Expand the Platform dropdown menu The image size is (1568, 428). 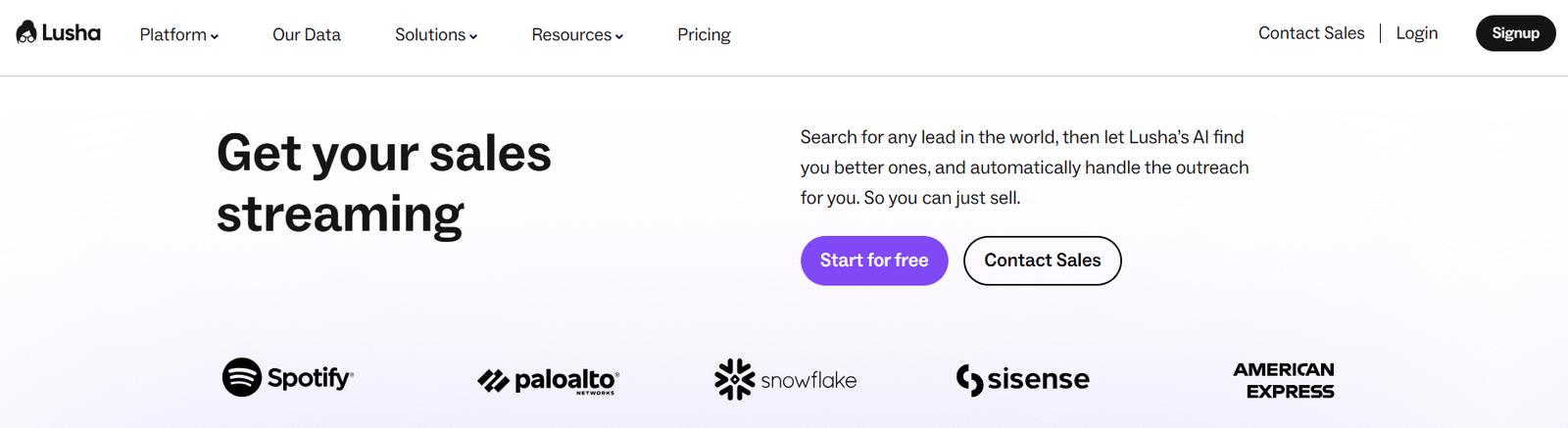point(178,34)
